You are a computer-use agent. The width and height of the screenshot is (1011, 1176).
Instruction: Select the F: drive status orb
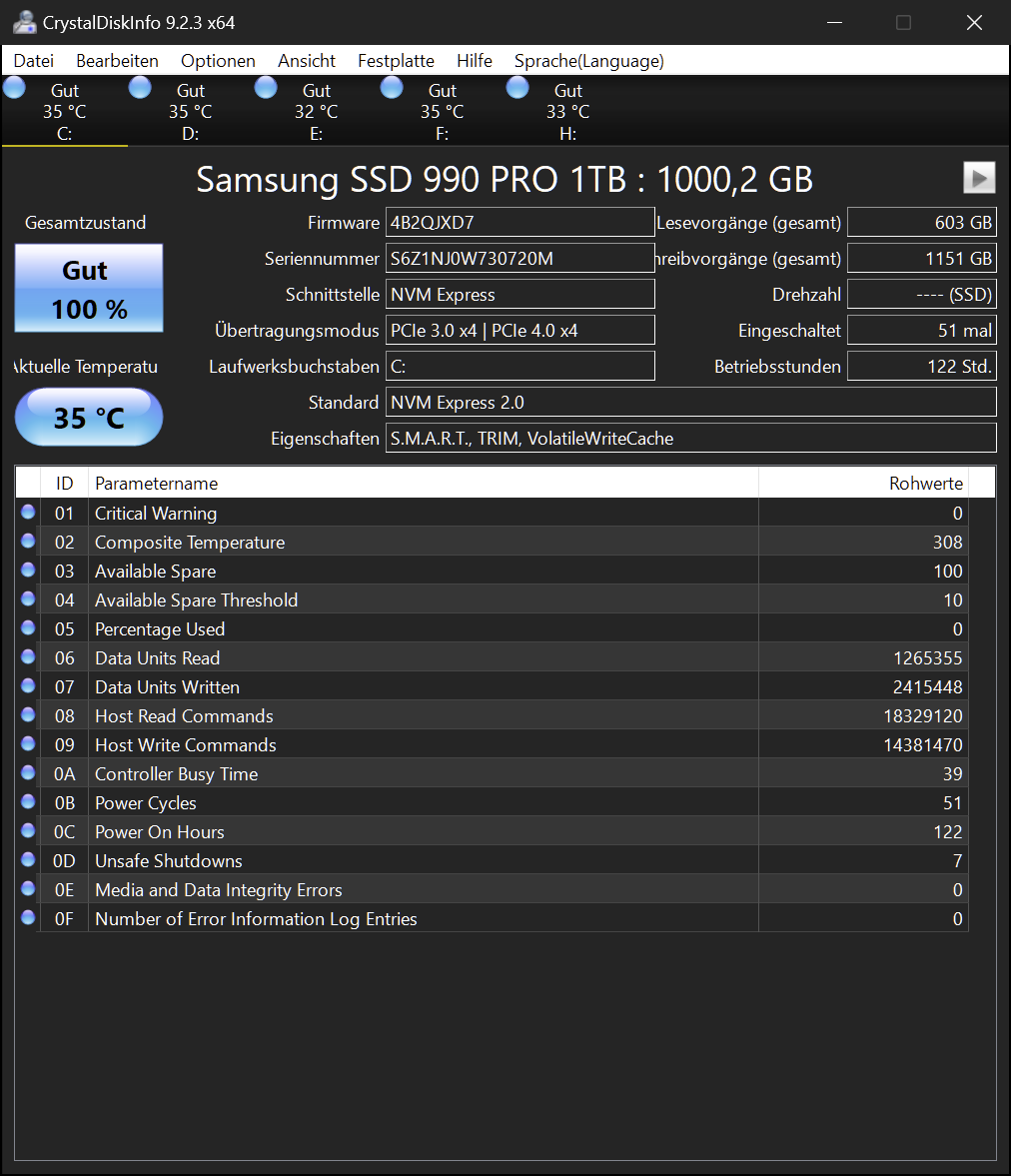pos(392,88)
